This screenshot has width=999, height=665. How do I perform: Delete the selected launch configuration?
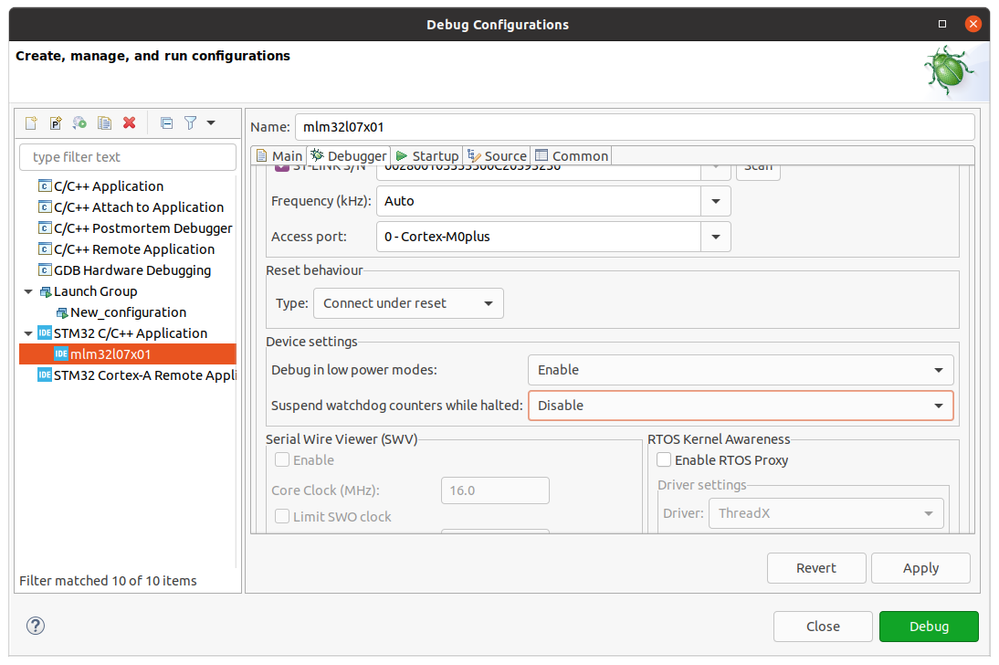[x=129, y=123]
